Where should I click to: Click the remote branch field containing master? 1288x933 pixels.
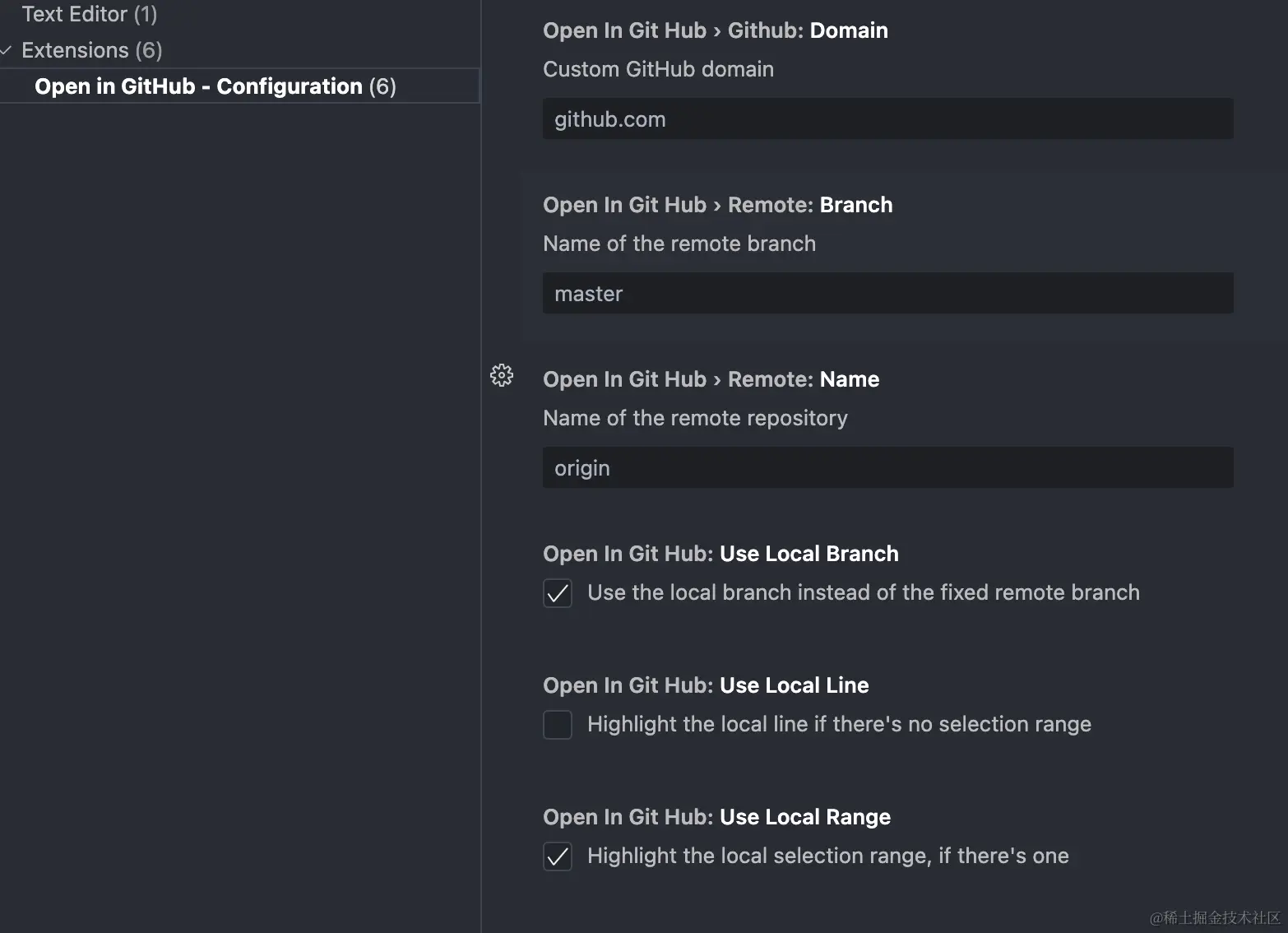tap(887, 294)
